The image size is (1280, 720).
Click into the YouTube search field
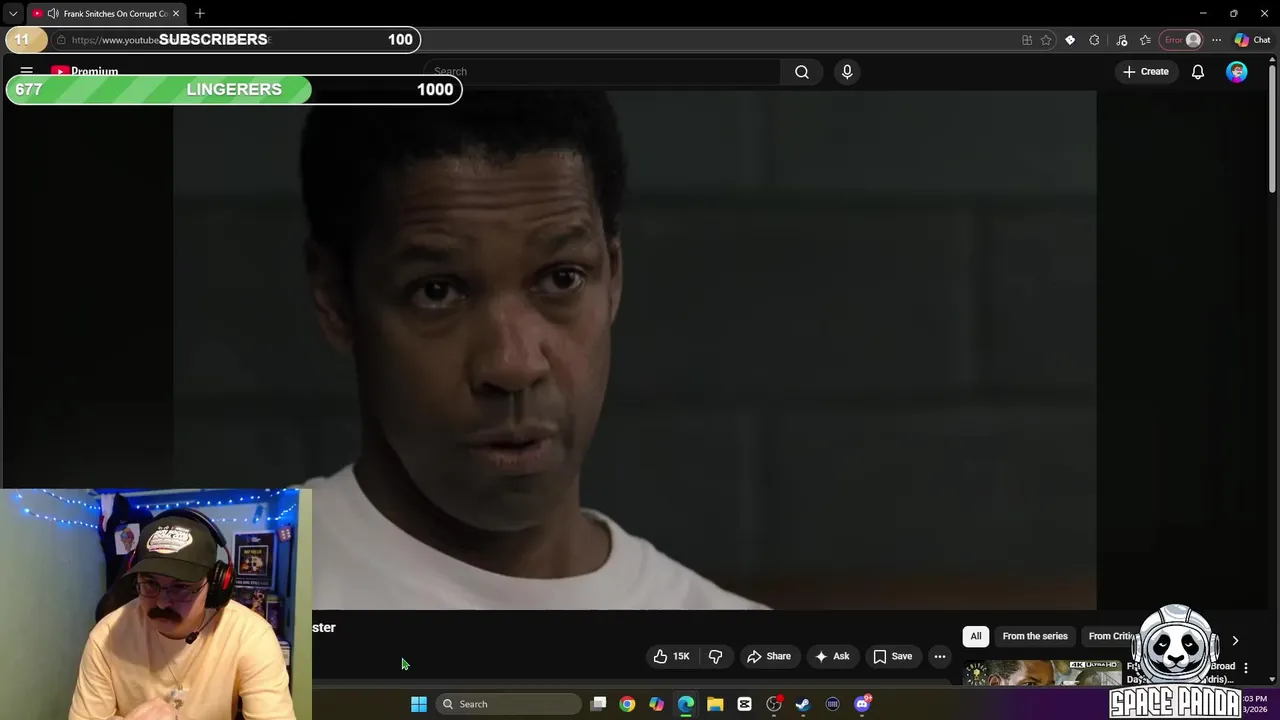coord(603,72)
